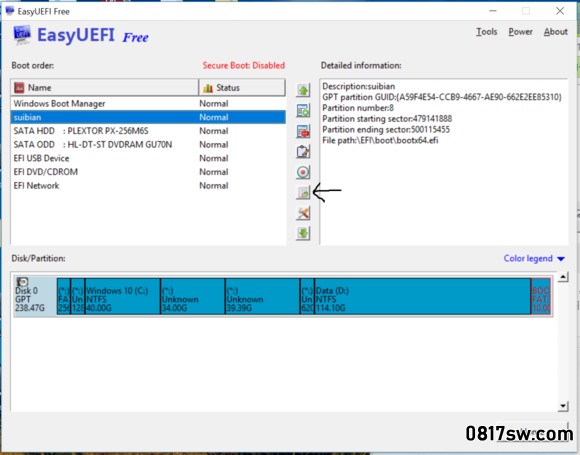Sort boot list by Name column

(x=105, y=88)
